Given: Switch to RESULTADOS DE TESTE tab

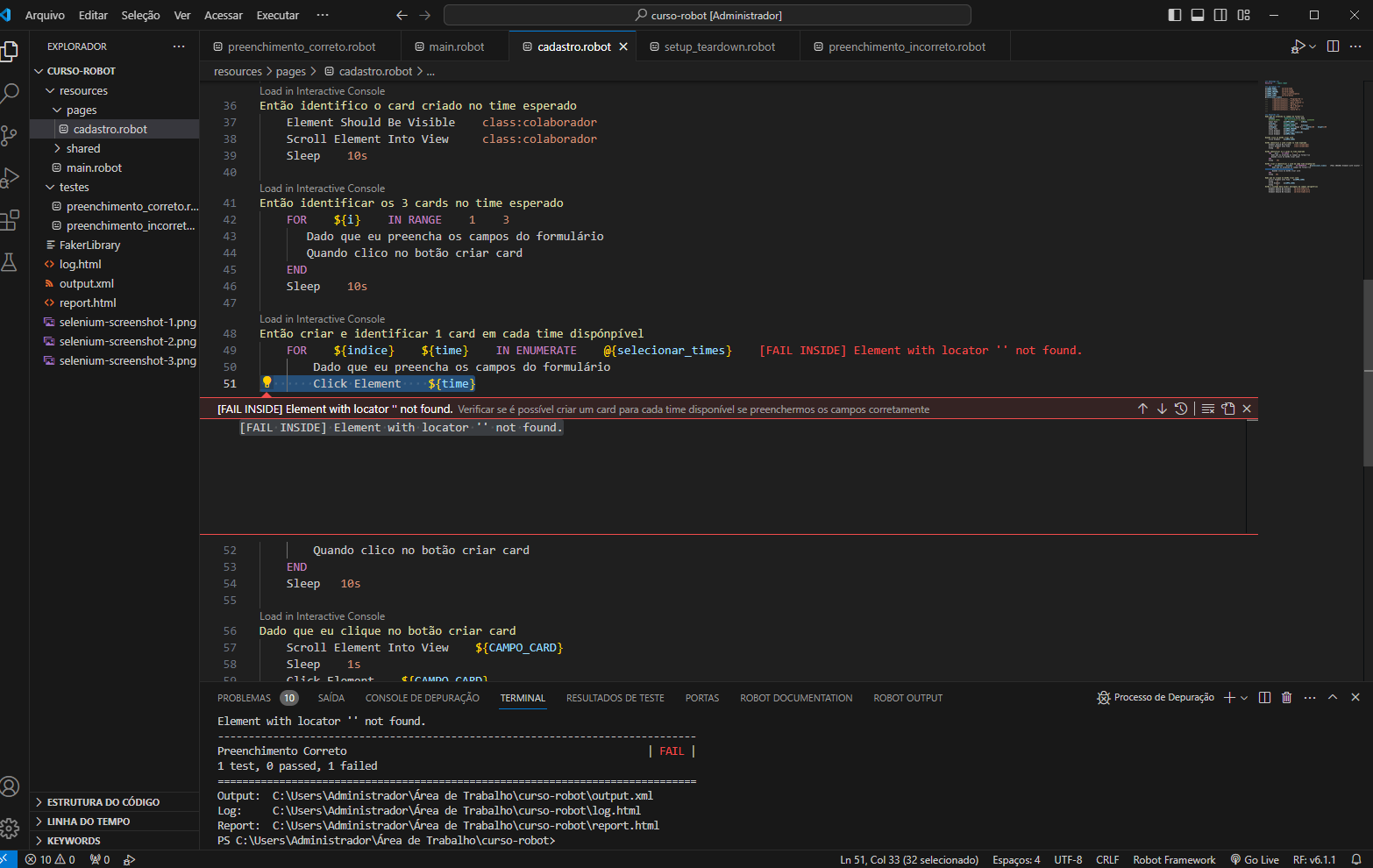Looking at the screenshot, I should pos(615,698).
